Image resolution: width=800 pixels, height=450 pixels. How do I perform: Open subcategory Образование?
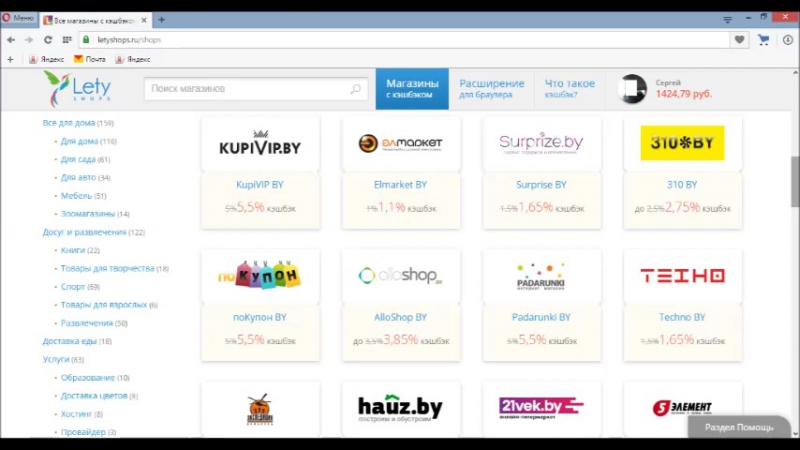[88, 378]
